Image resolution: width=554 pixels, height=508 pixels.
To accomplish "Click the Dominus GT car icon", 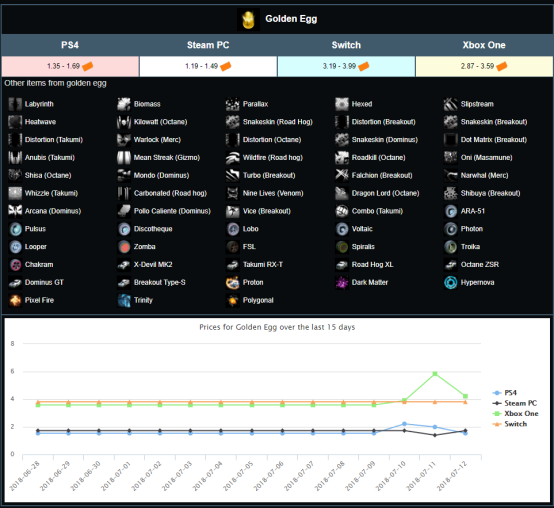I will (x=15, y=282).
